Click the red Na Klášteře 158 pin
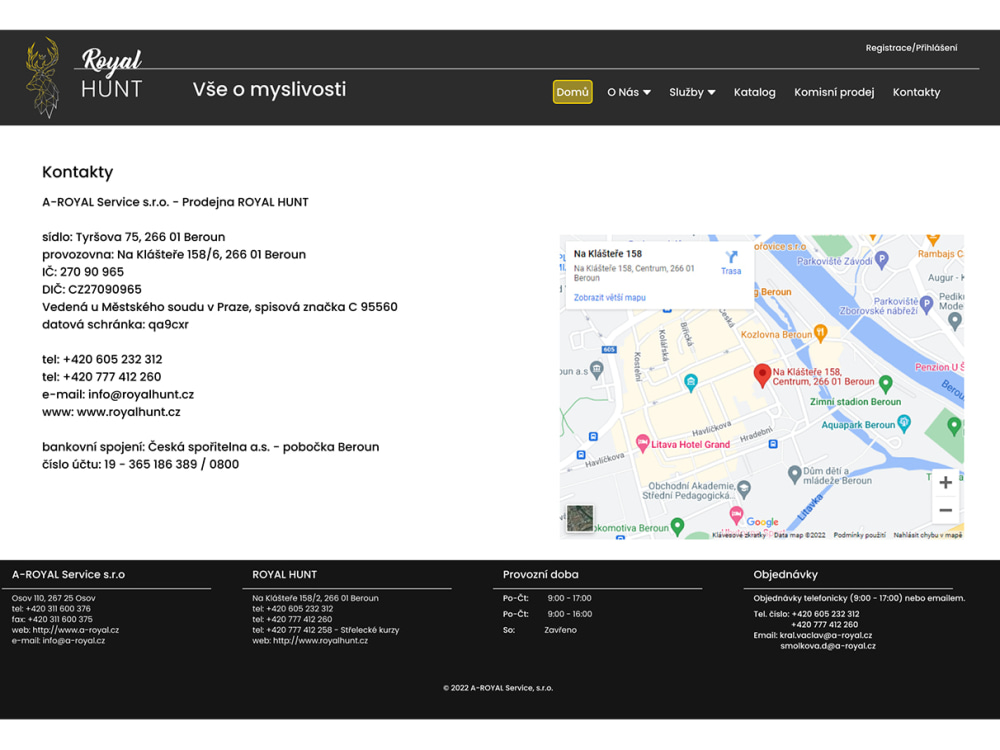 761,375
